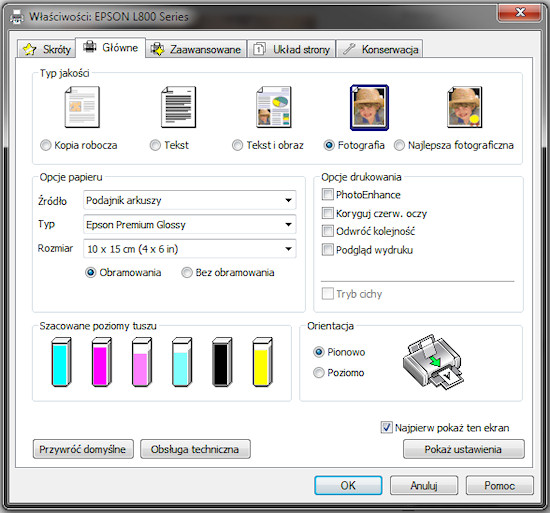Viewport: 550px width, 513px height.
Task: Open the Typ paper type dropdown
Action: tap(190, 224)
